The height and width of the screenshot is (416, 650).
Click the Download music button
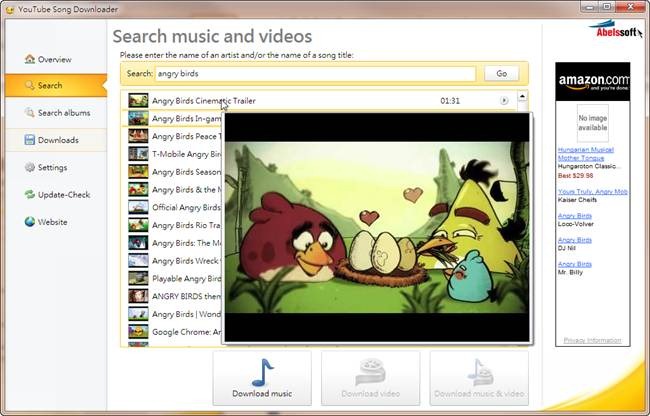coord(262,379)
